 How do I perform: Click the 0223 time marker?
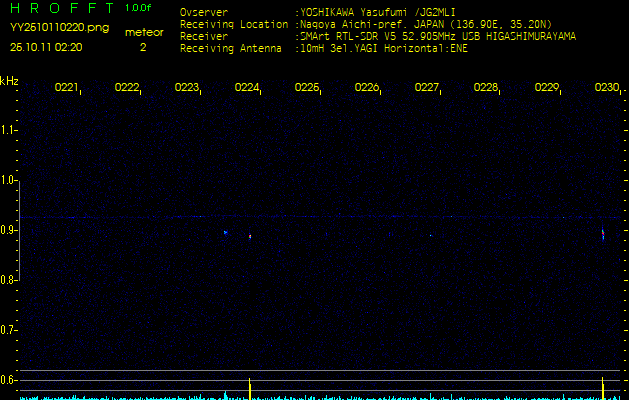coord(187,87)
